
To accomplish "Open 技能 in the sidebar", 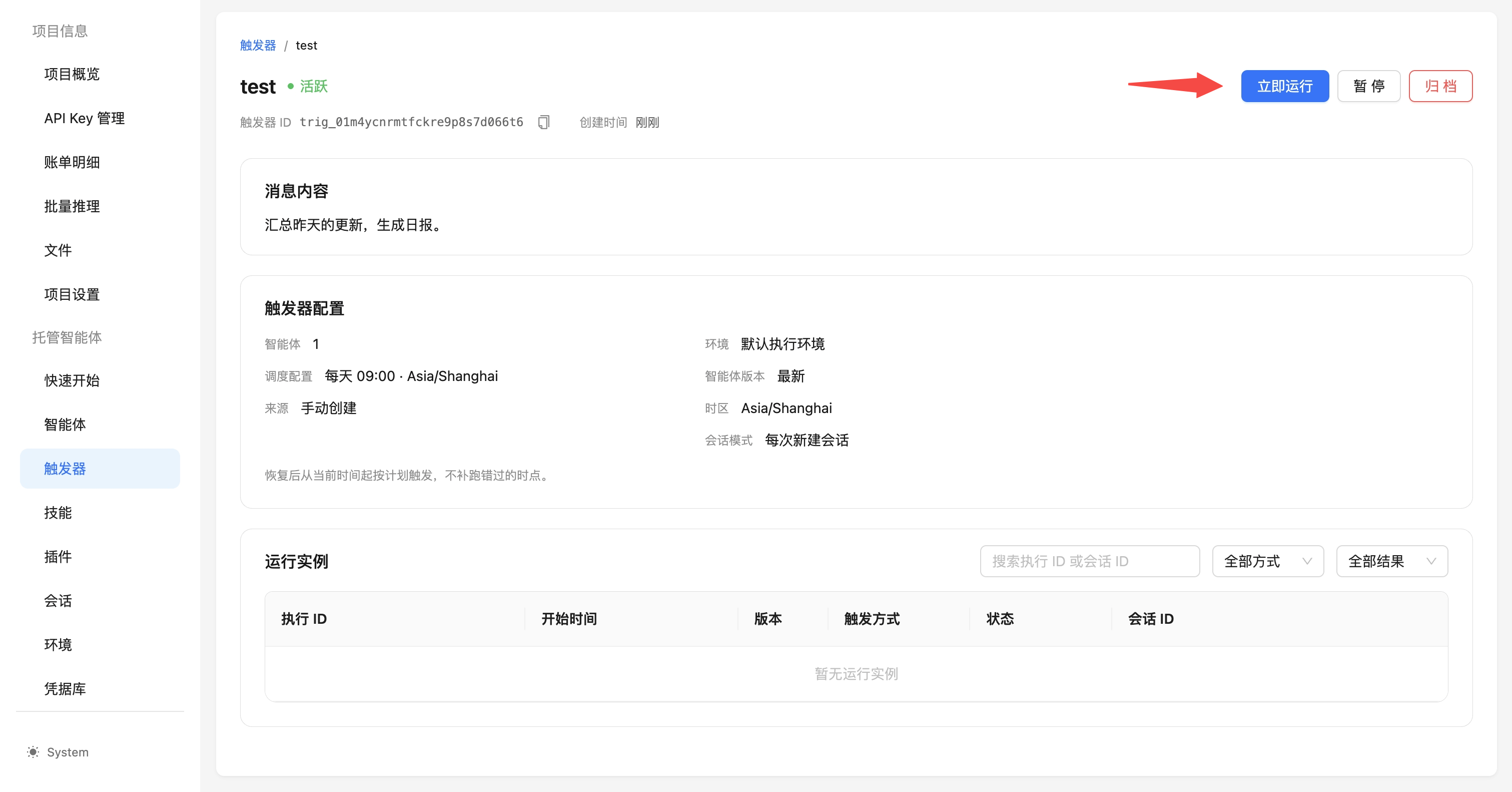I will [100, 513].
